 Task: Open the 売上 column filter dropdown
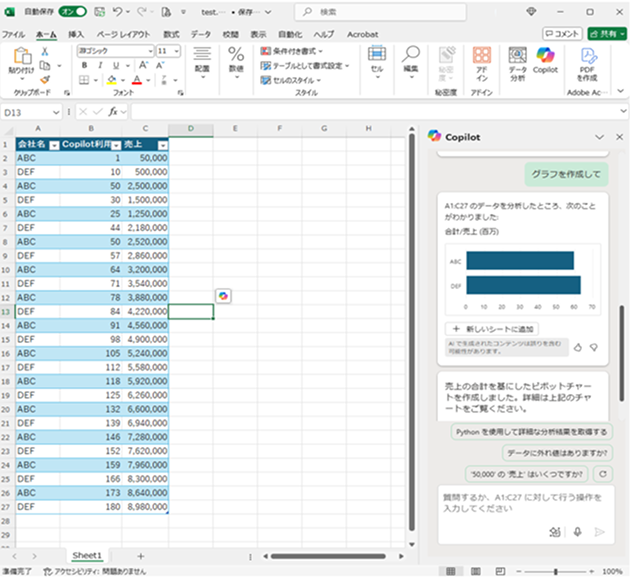tap(163, 145)
